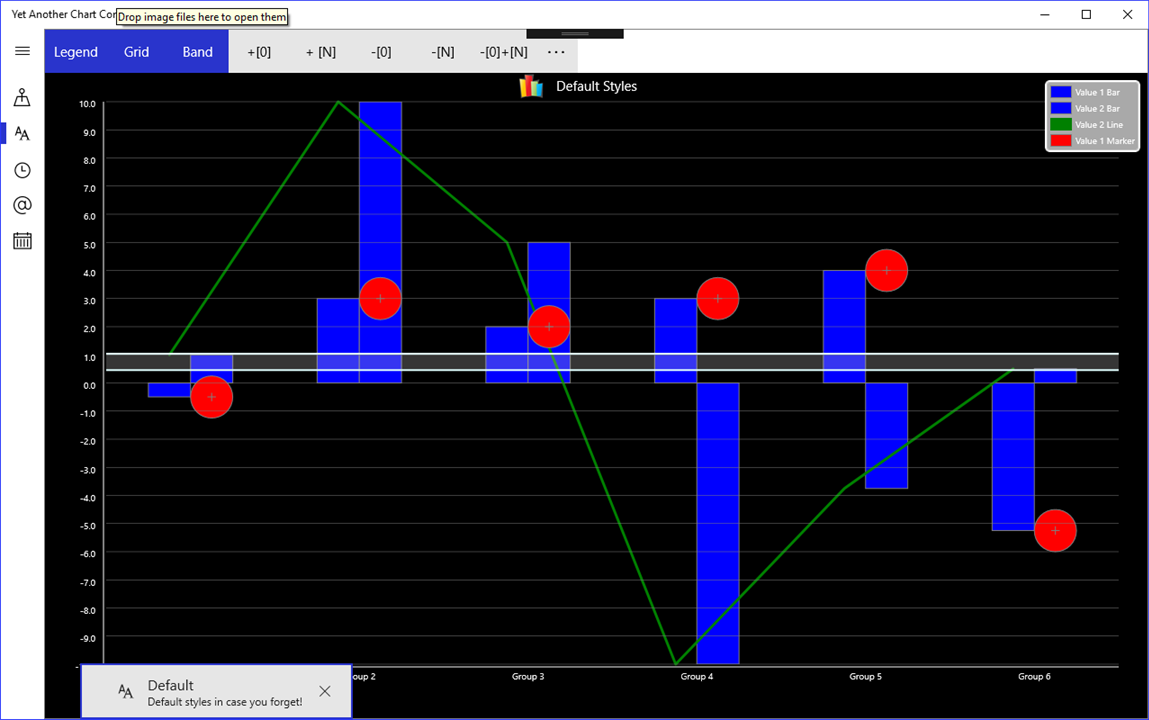Maximize the application window

(1086, 15)
